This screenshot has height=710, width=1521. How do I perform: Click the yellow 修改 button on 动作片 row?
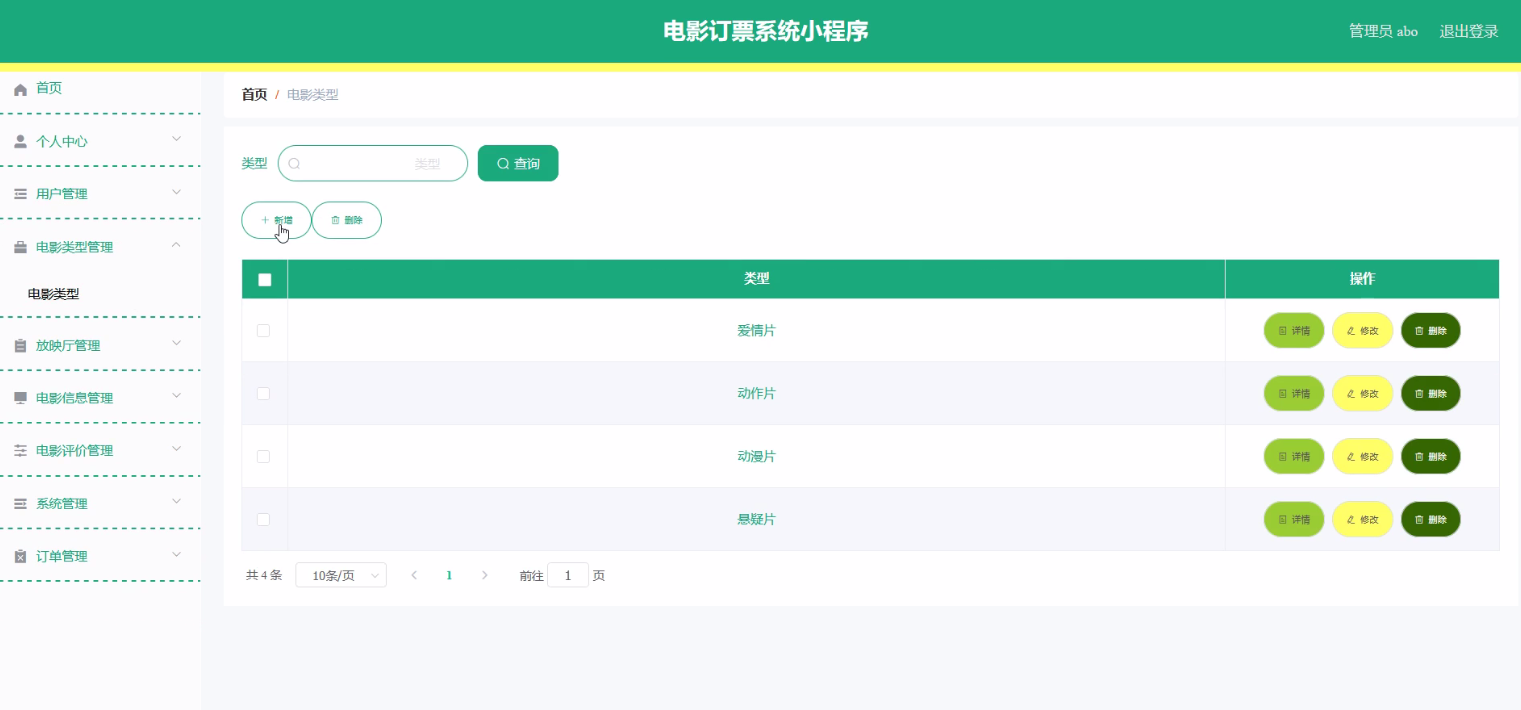tap(1362, 393)
